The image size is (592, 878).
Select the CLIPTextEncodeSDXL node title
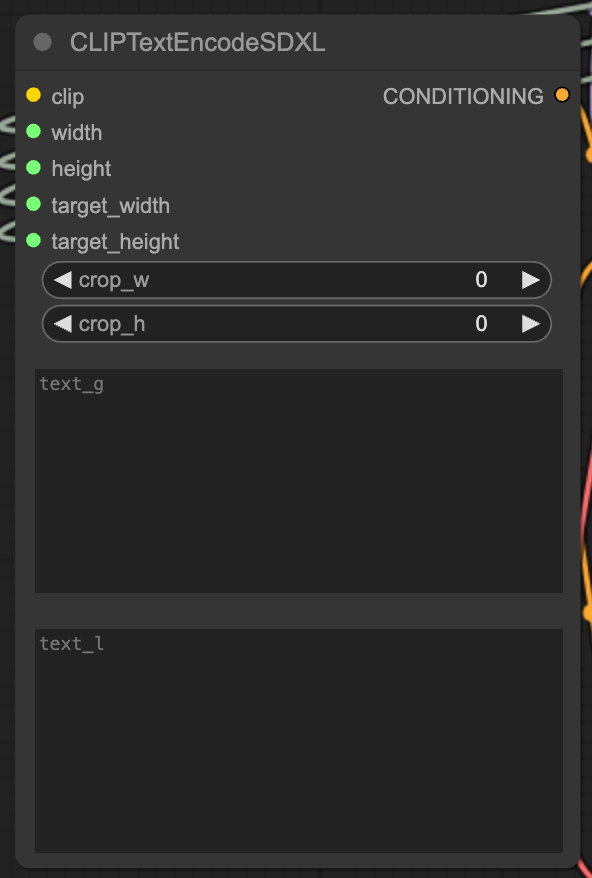(x=195, y=43)
